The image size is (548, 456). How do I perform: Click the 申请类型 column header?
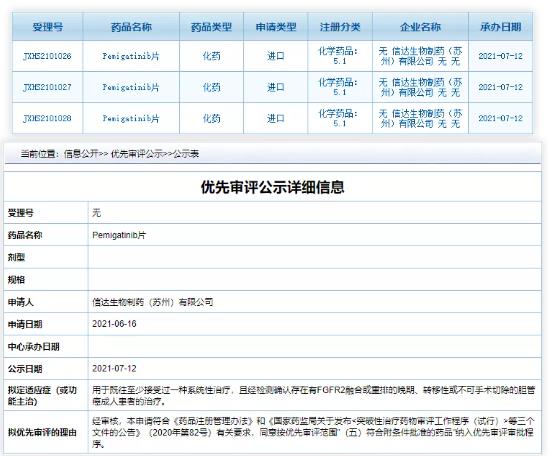(276, 27)
